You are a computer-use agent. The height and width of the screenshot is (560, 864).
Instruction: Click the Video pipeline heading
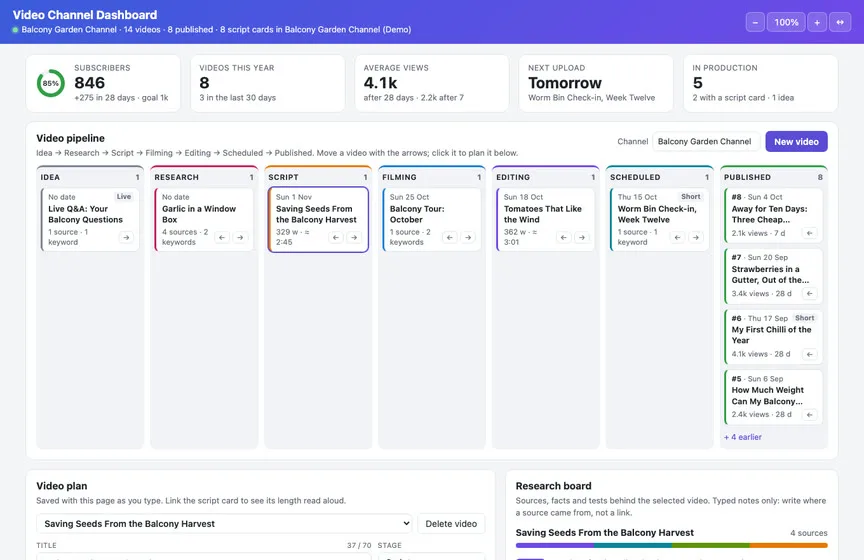71,138
